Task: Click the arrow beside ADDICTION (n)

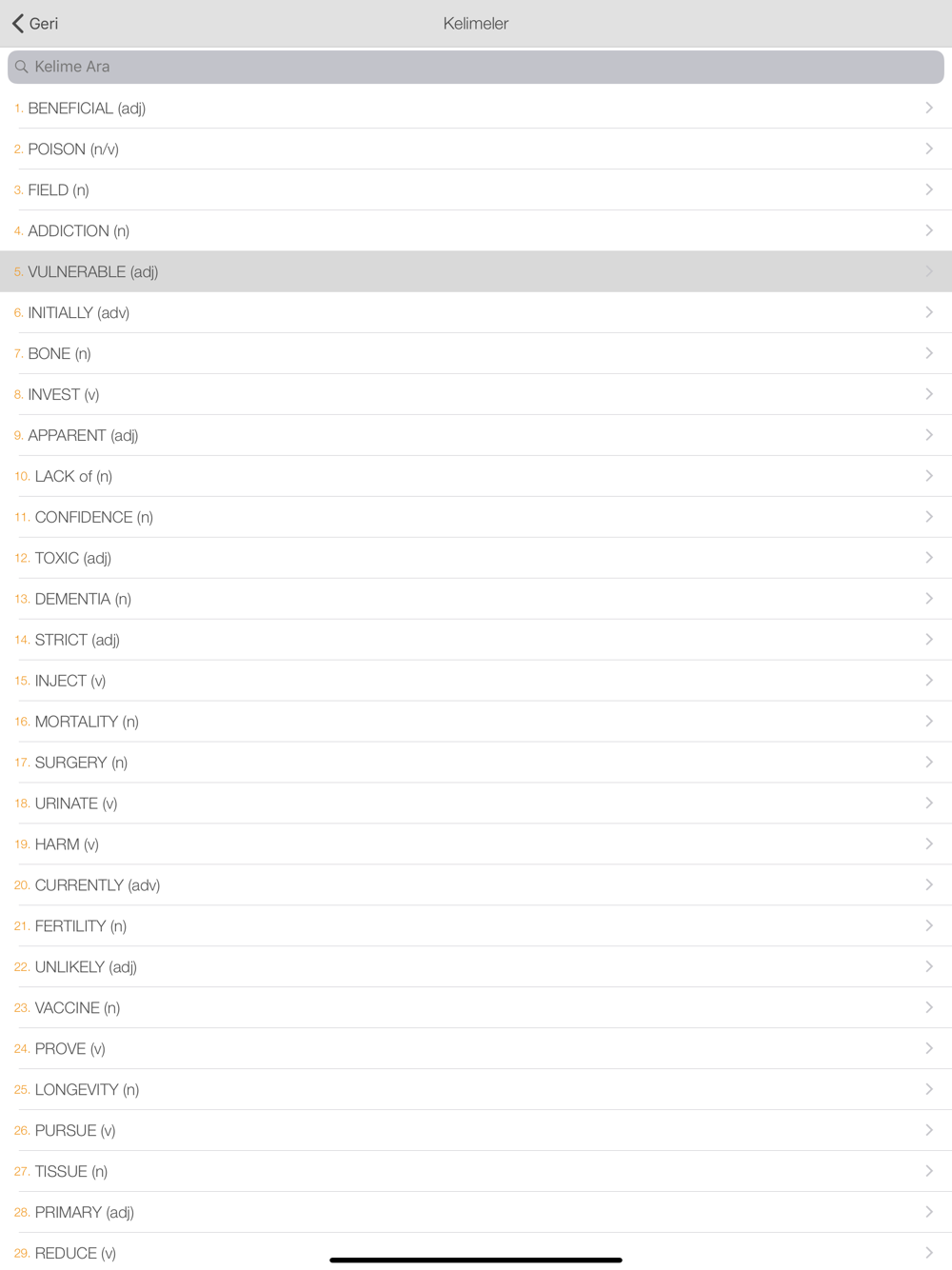Action: [x=929, y=230]
